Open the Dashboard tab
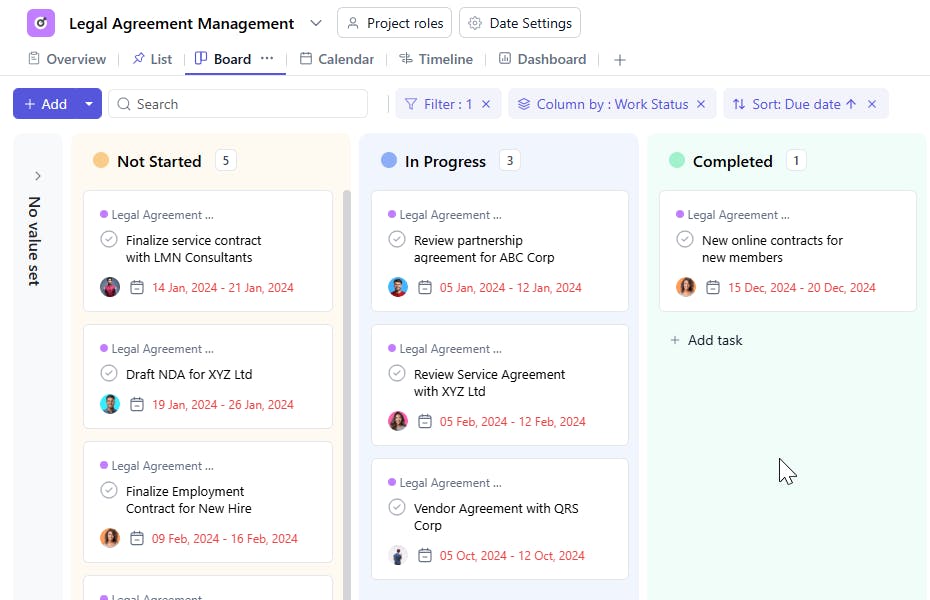This screenshot has height=600, width=930. coord(542,59)
